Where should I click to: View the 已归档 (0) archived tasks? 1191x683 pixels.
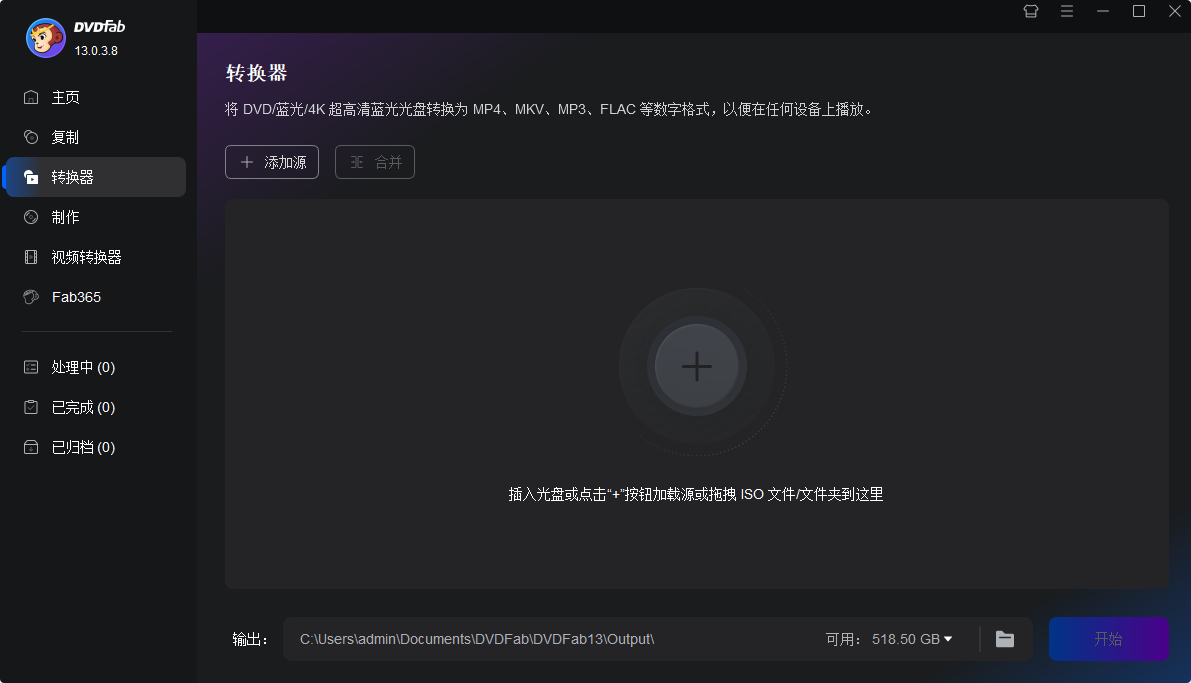click(x=96, y=447)
